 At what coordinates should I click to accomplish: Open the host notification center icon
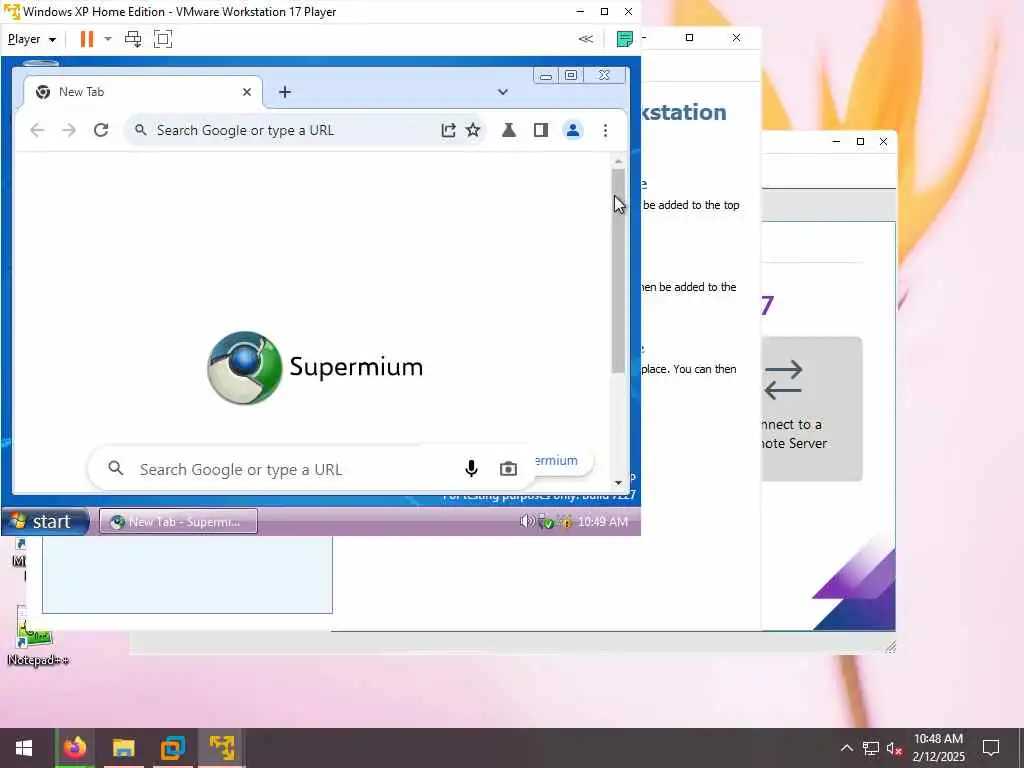click(991, 748)
